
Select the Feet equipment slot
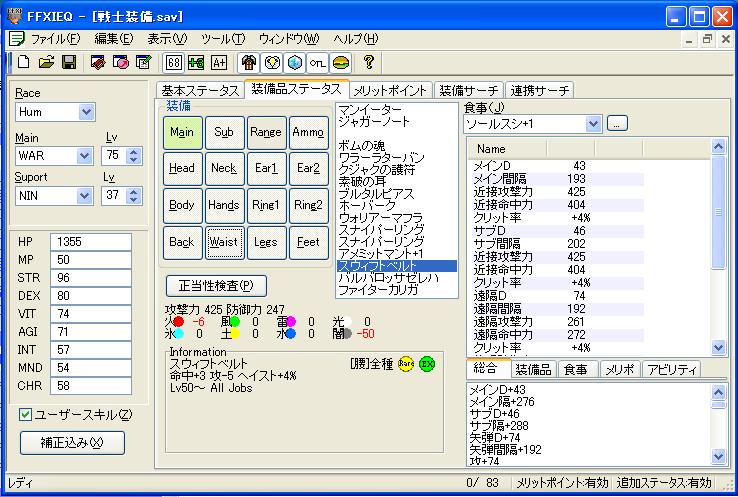tap(309, 243)
